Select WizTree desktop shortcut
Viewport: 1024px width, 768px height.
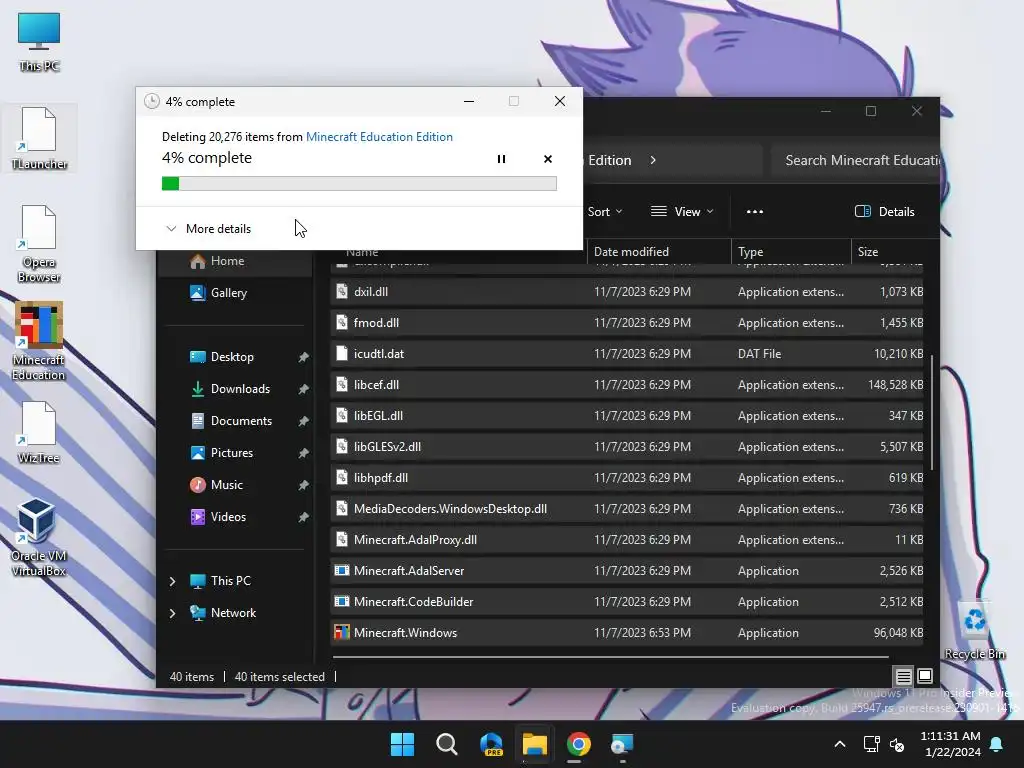(x=39, y=432)
